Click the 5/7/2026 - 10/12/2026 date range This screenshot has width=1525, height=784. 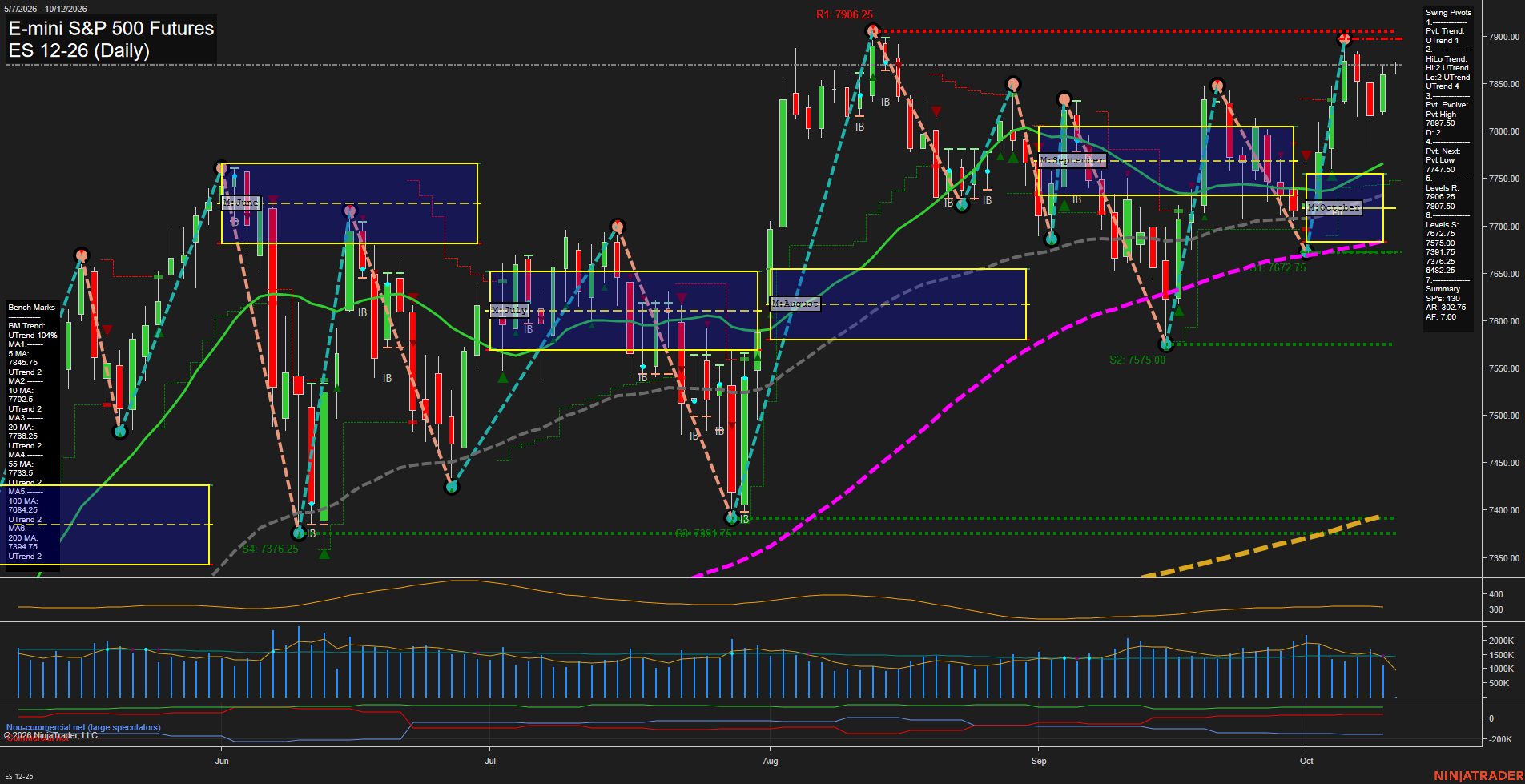(46, 9)
